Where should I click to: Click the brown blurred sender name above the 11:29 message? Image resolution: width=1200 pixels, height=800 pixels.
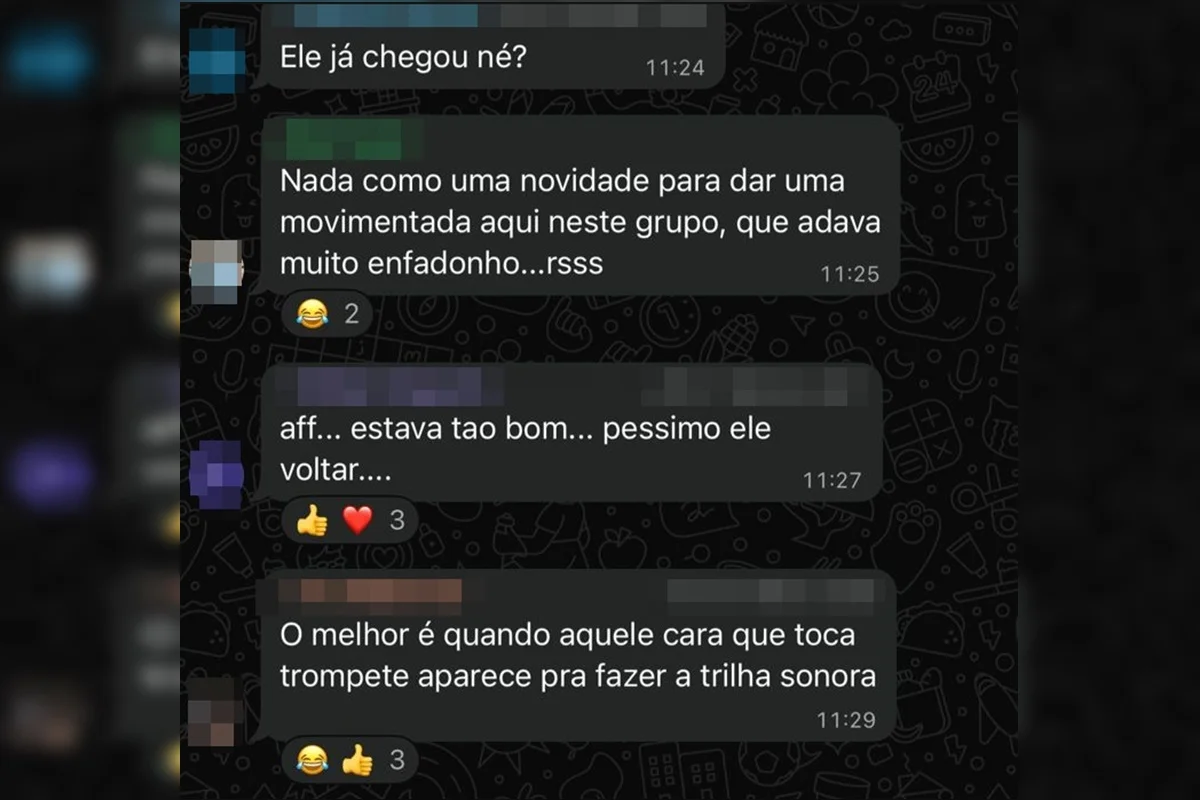click(x=372, y=592)
